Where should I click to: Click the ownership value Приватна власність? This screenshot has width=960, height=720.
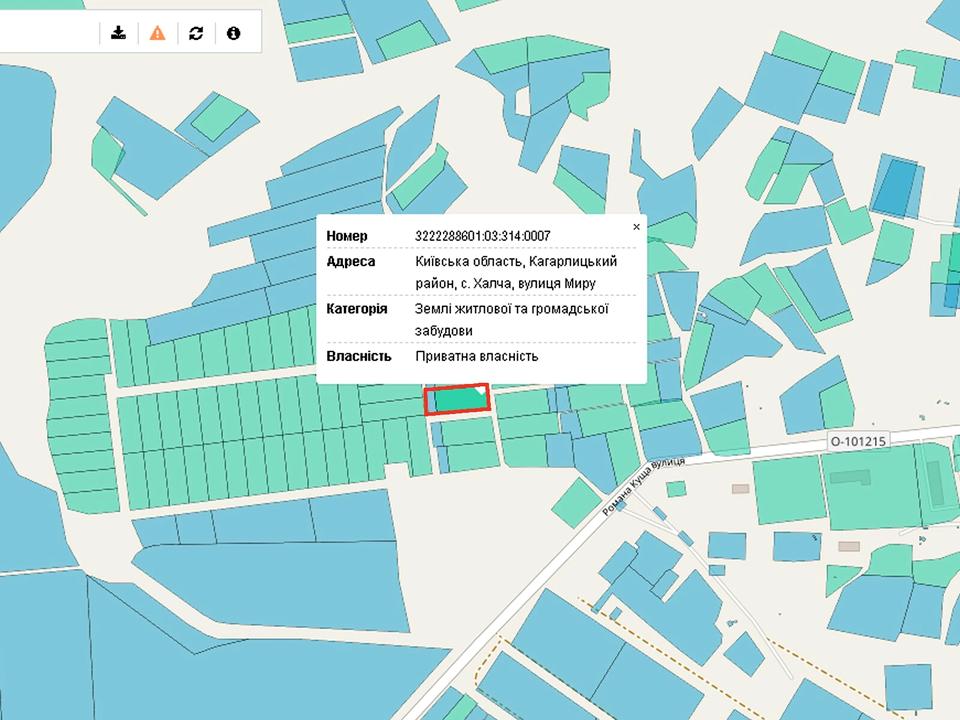pos(477,356)
